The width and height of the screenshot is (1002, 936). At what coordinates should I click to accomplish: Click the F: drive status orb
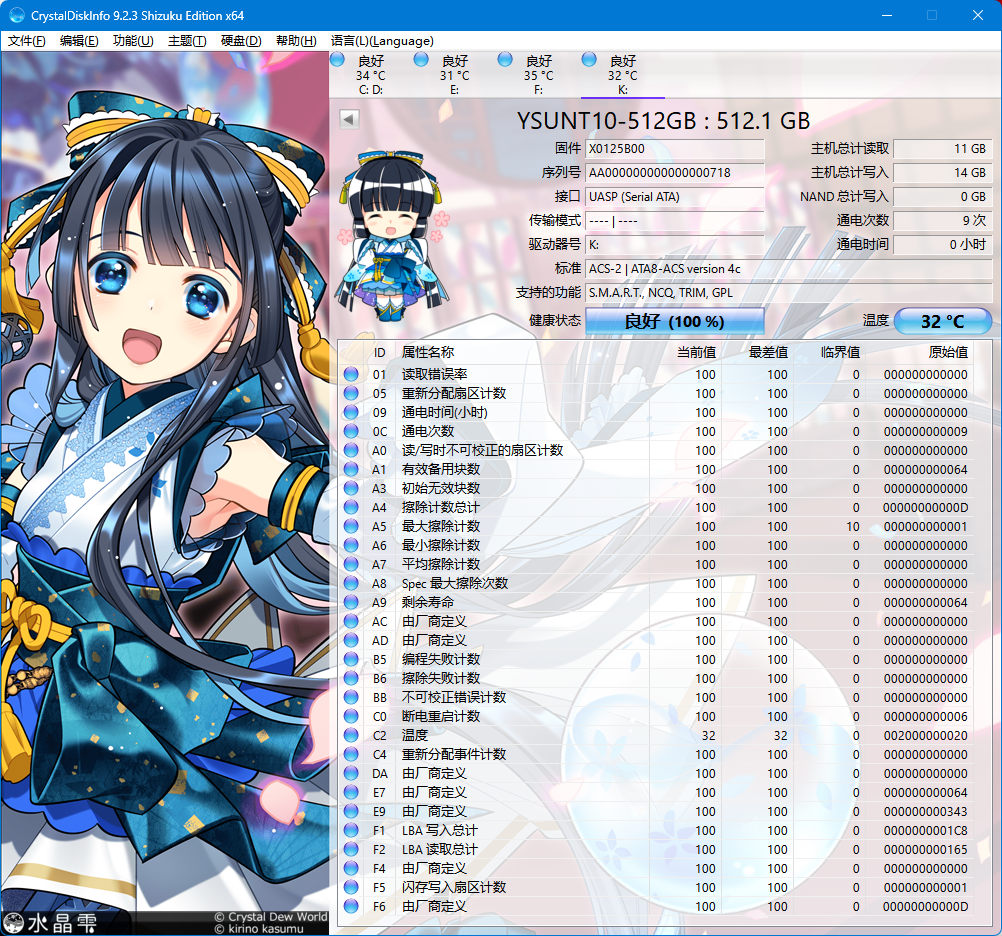pyautogui.click(x=506, y=60)
